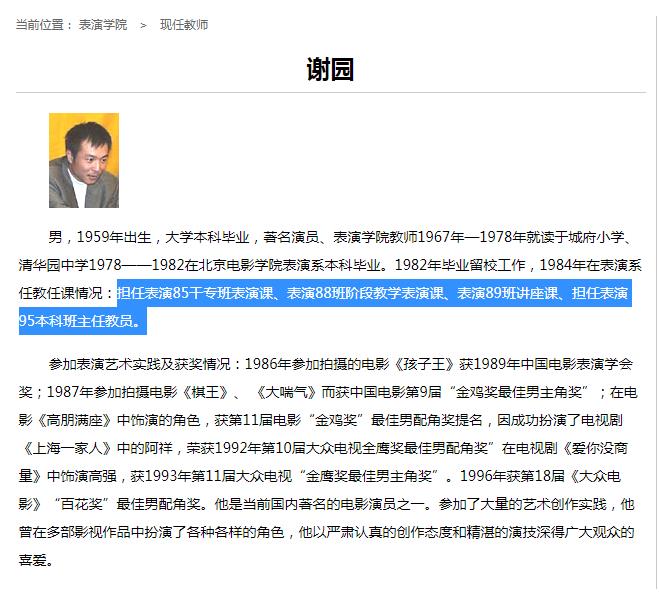The height and width of the screenshot is (601, 659).
Task: Click the breadcrumb arrow separator
Action: coord(143,26)
